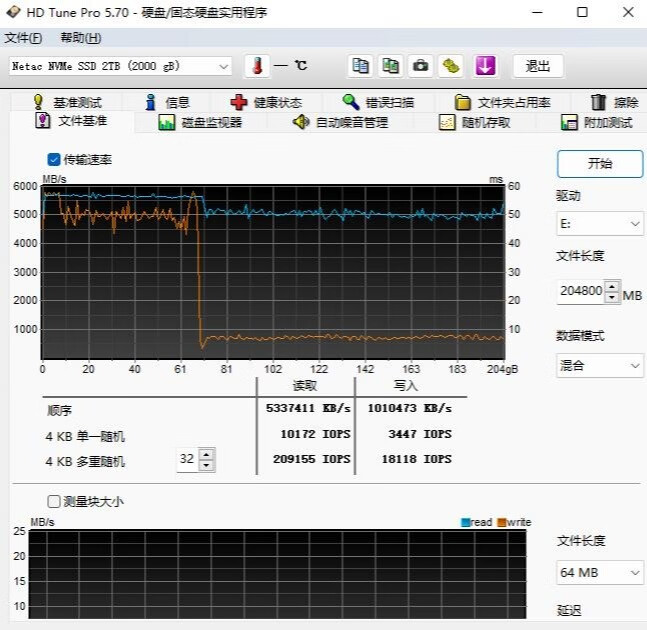Screen dimensions: 647x630
Task: Switch to the 信息 tab
Action: click(167, 102)
